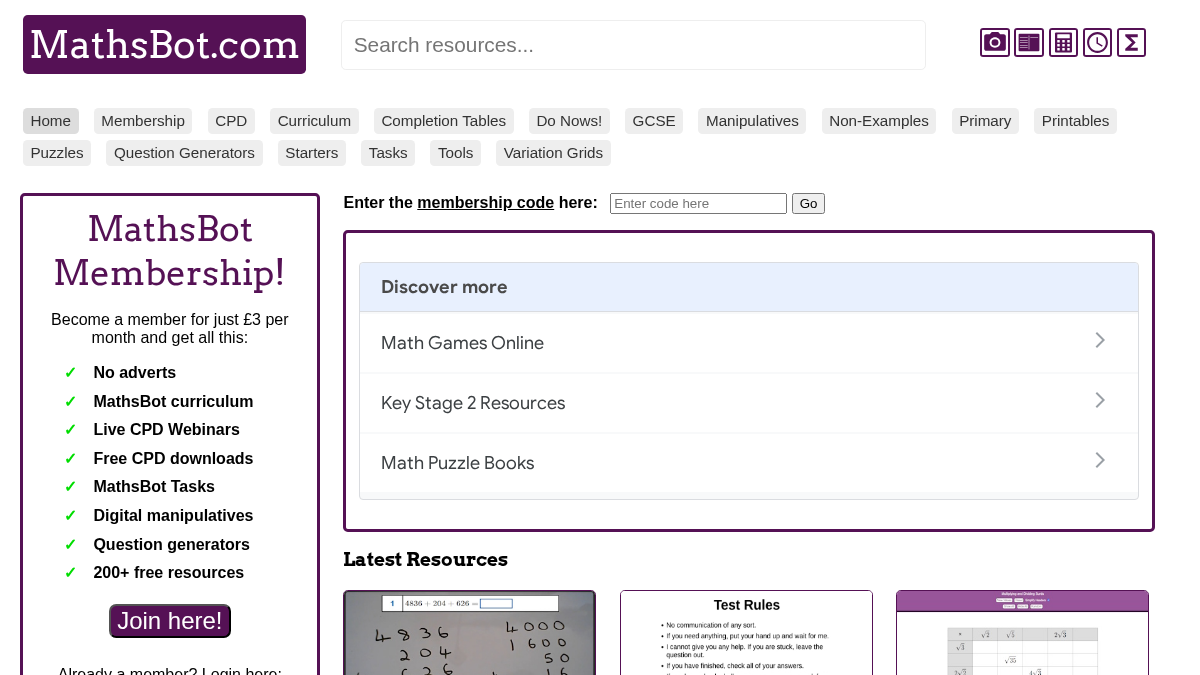The height and width of the screenshot is (675, 1200).
Task: Click the Question generators list item
Action: click(171, 545)
